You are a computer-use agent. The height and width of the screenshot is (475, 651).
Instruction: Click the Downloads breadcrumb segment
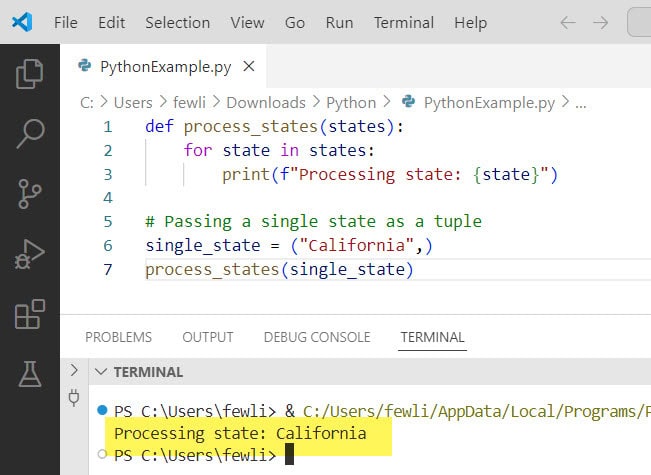coord(266,103)
